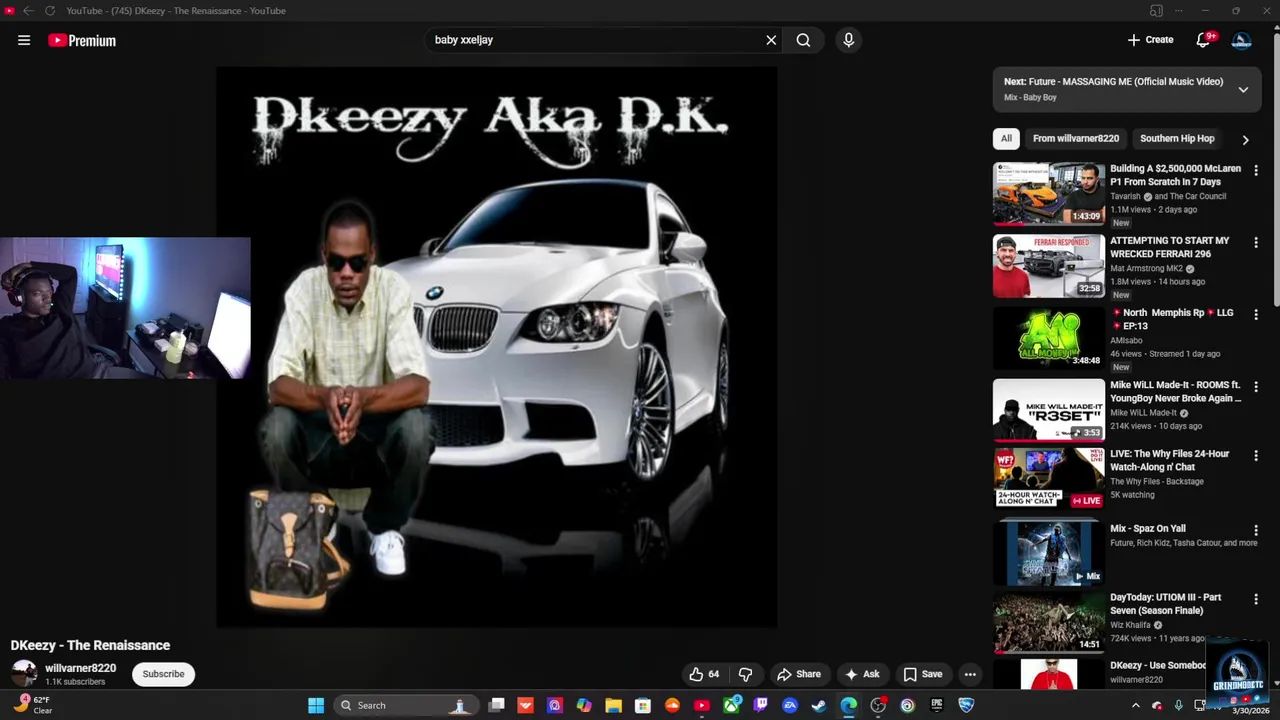1280x720 pixels.
Task: Clear the search box with X
Action: coord(771,40)
